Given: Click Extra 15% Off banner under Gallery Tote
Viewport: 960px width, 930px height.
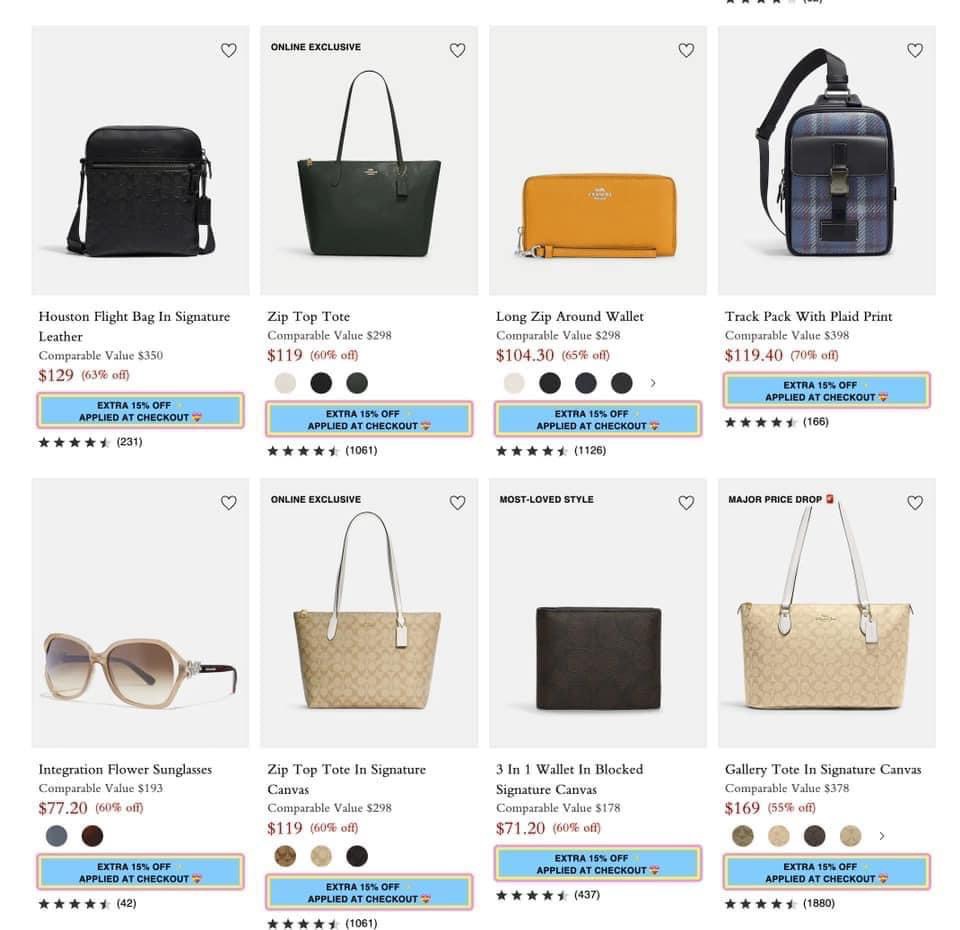Looking at the screenshot, I should pos(827,872).
